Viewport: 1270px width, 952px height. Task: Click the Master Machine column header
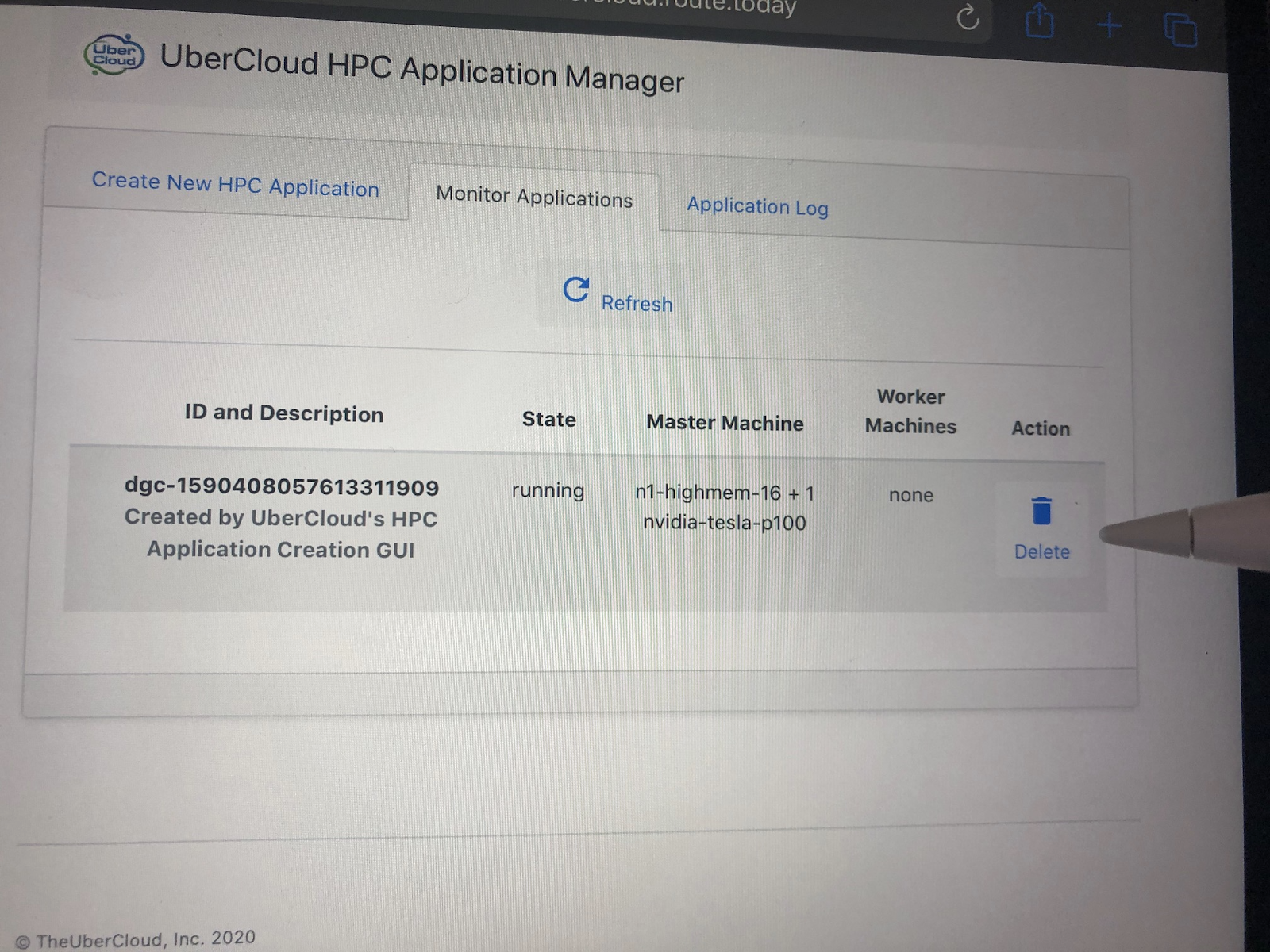click(x=725, y=423)
